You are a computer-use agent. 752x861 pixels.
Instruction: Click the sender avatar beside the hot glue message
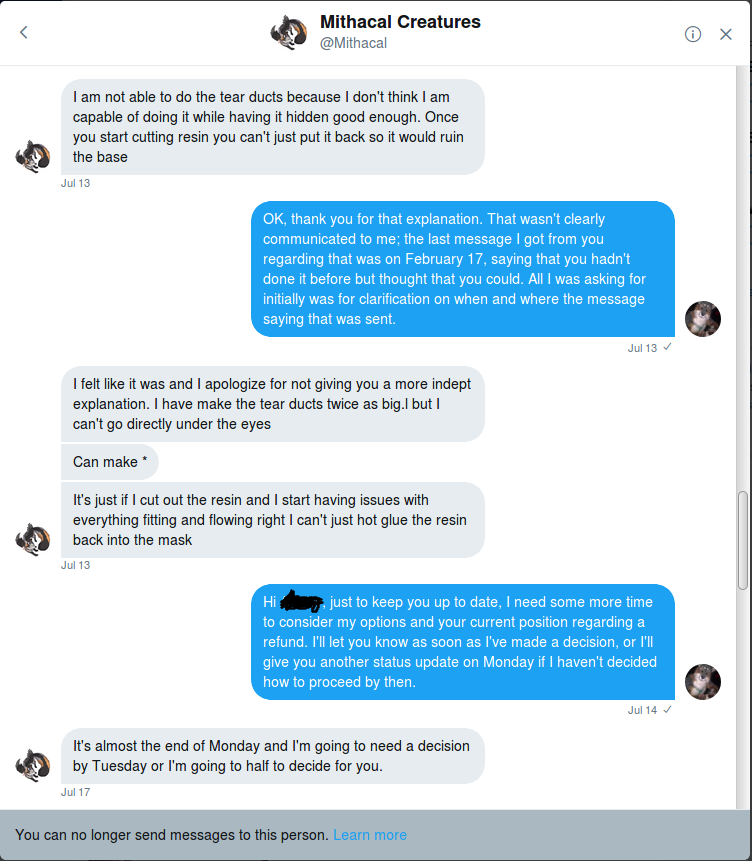(33, 539)
